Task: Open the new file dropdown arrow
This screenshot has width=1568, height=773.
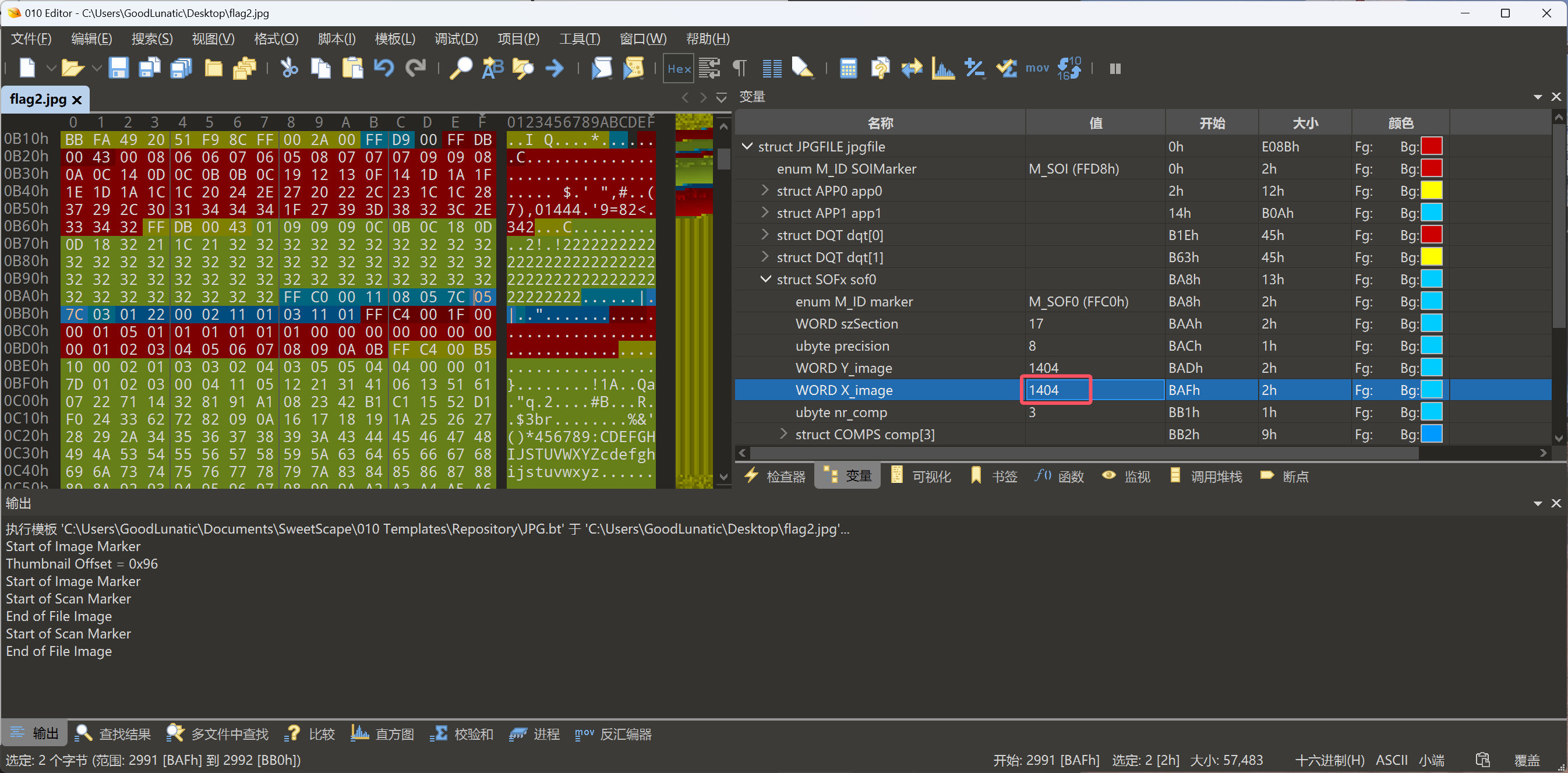Action: click(x=51, y=68)
